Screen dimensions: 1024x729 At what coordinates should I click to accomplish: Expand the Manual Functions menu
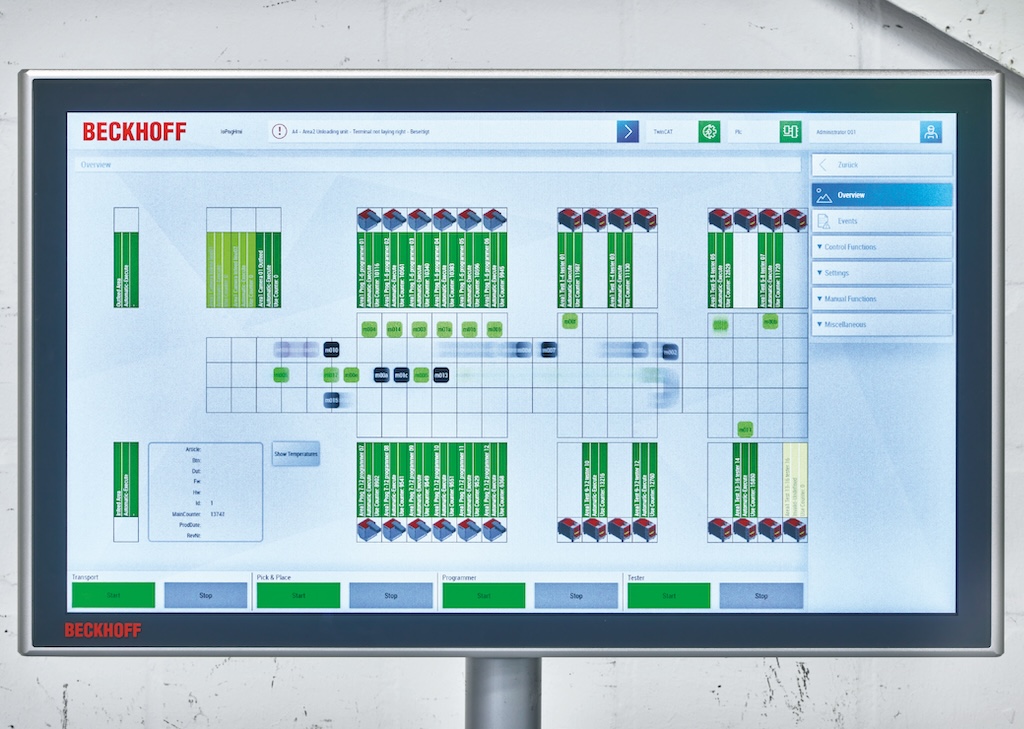point(882,299)
